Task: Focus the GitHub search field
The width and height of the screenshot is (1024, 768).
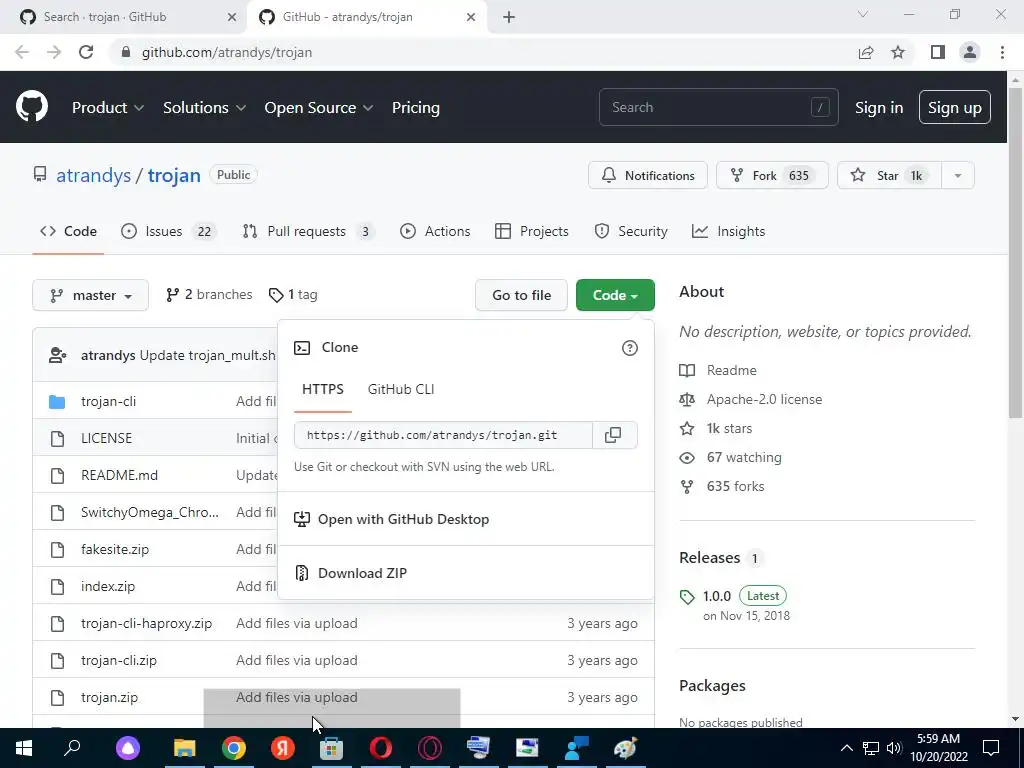Action: [718, 107]
